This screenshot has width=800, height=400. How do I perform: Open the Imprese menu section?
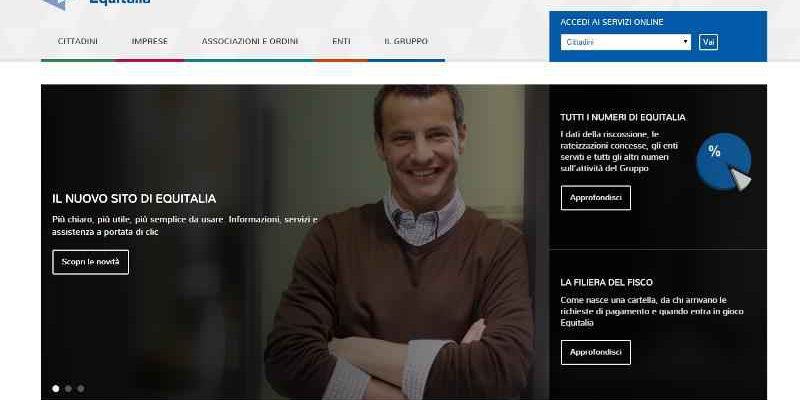pos(149,41)
